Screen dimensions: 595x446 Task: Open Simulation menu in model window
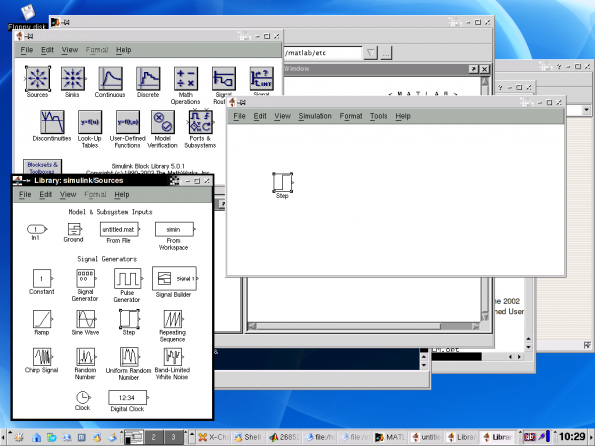[315, 116]
